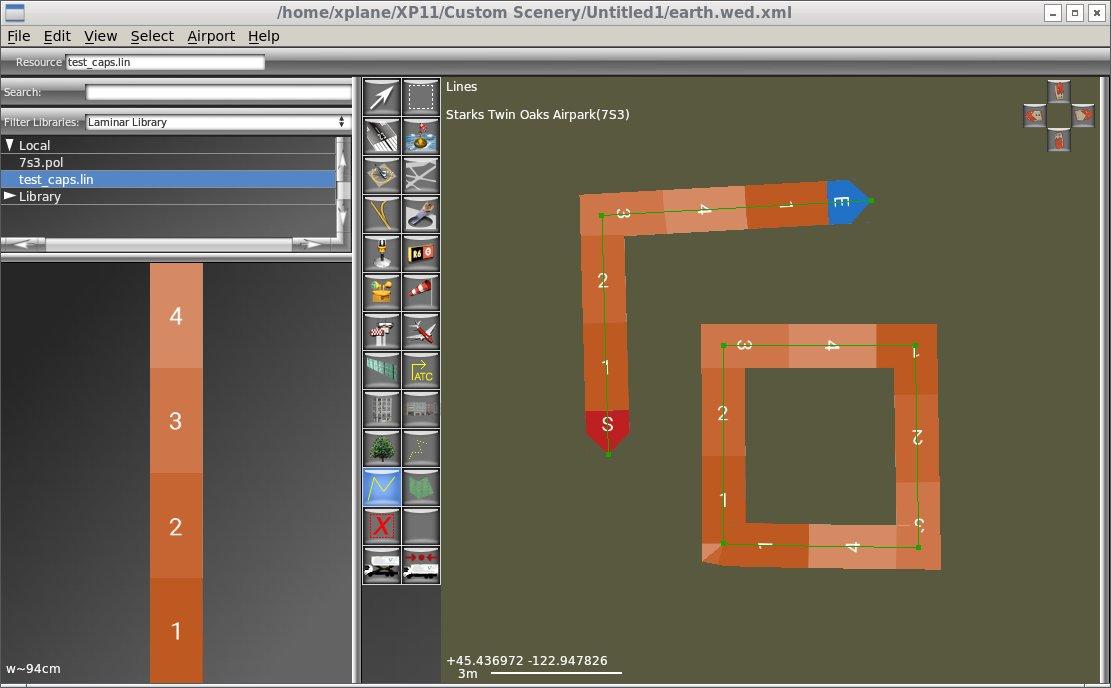1111x688 pixels.
Task: Choose the forest tree tool
Action: pos(381,448)
